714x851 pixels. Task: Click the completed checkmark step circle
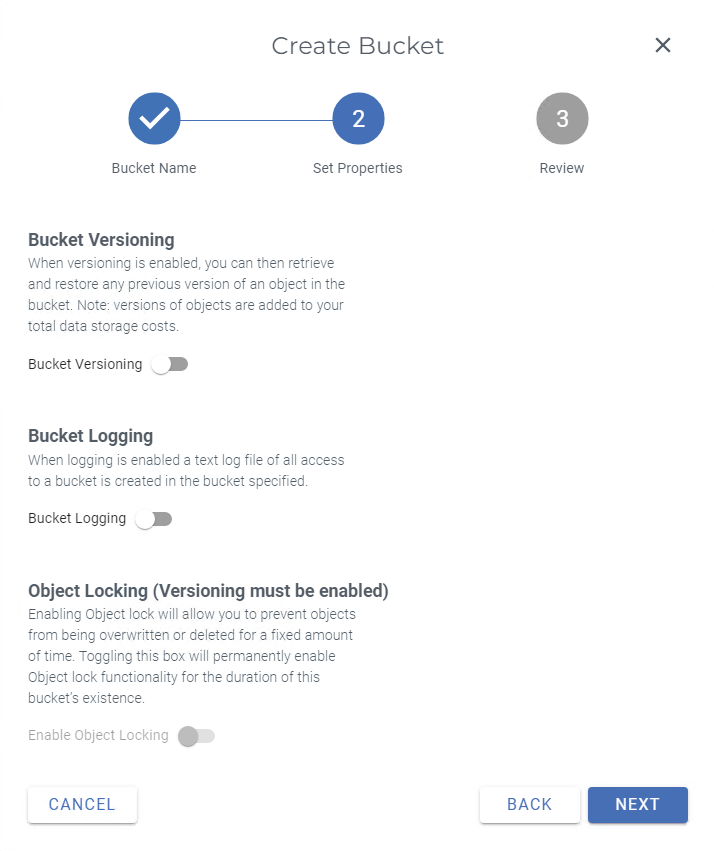click(x=154, y=120)
